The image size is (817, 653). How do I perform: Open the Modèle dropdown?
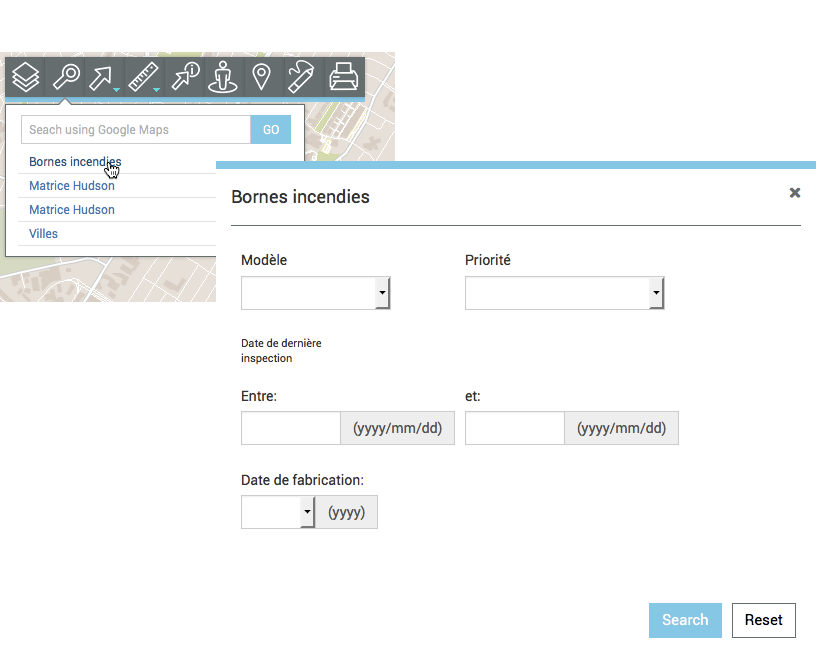tap(316, 293)
